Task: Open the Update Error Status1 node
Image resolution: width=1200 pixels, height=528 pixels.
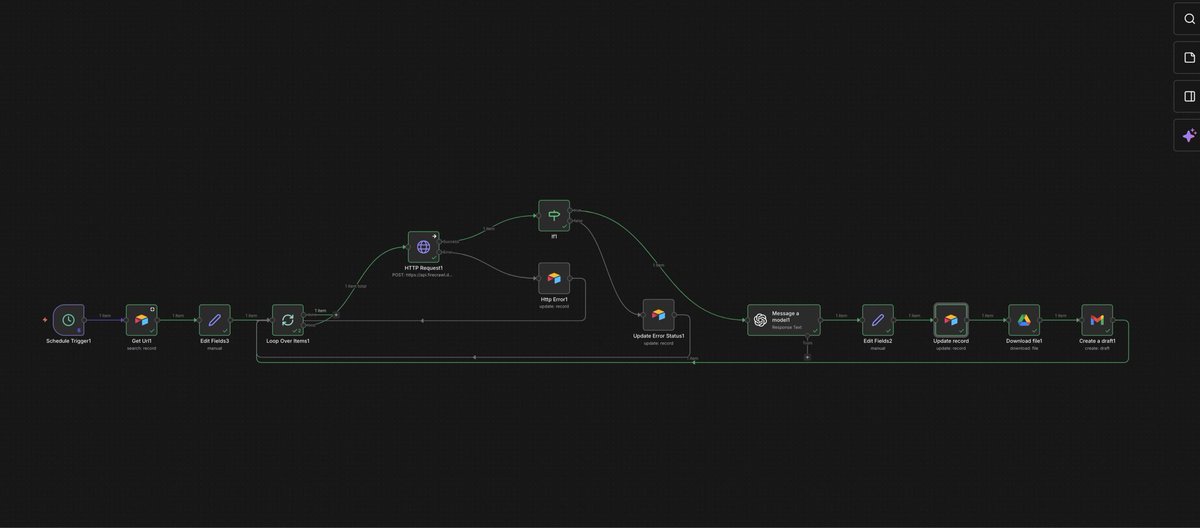Action: pos(659,314)
